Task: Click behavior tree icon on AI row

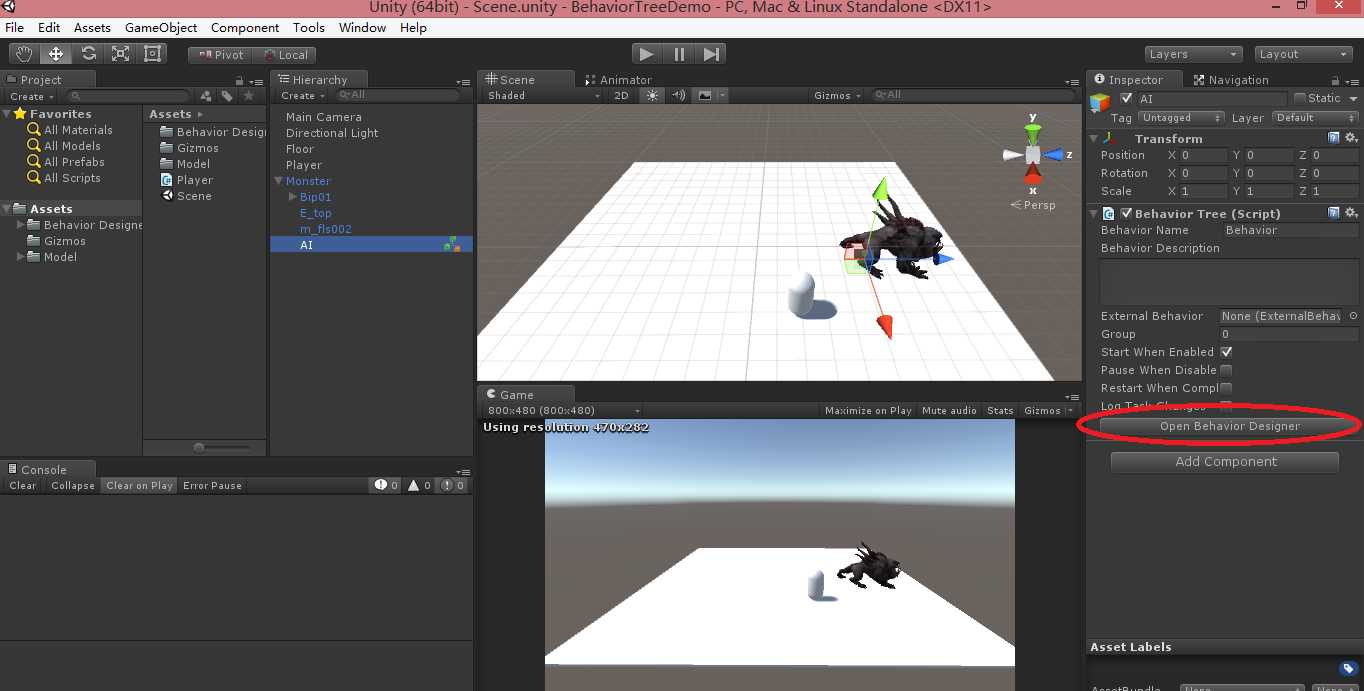Action: pyautogui.click(x=452, y=244)
